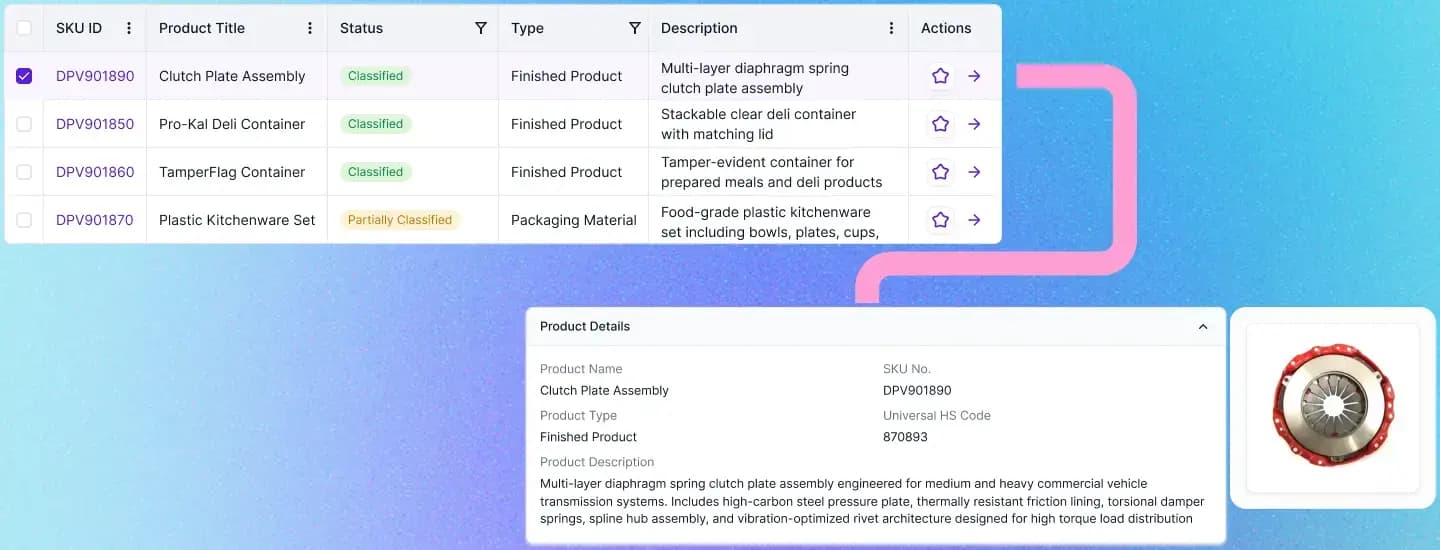The image size is (1440, 550).
Task: Click the Food-grade plastic kitchenware description cell
Action: pyautogui.click(x=770, y=222)
